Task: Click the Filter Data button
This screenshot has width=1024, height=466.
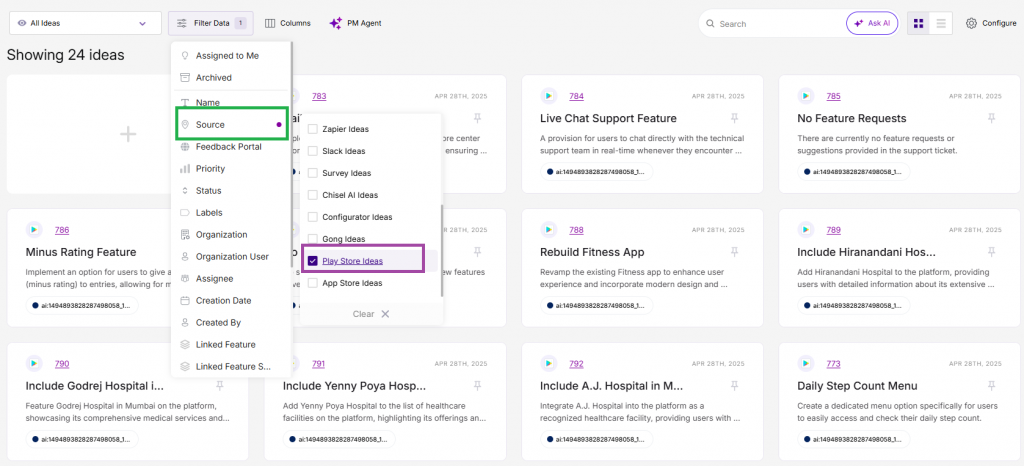Action: pos(210,23)
